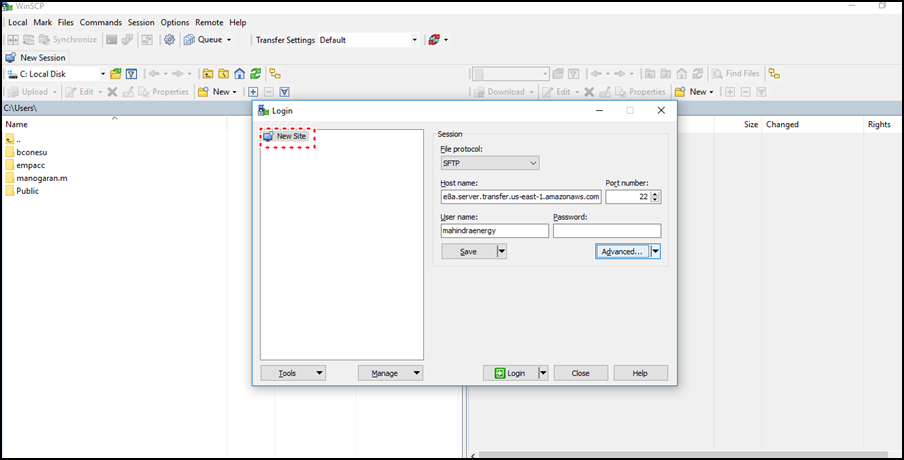The image size is (904, 460).
Task: Select the bconesu folder
Action: pos(27,152)
